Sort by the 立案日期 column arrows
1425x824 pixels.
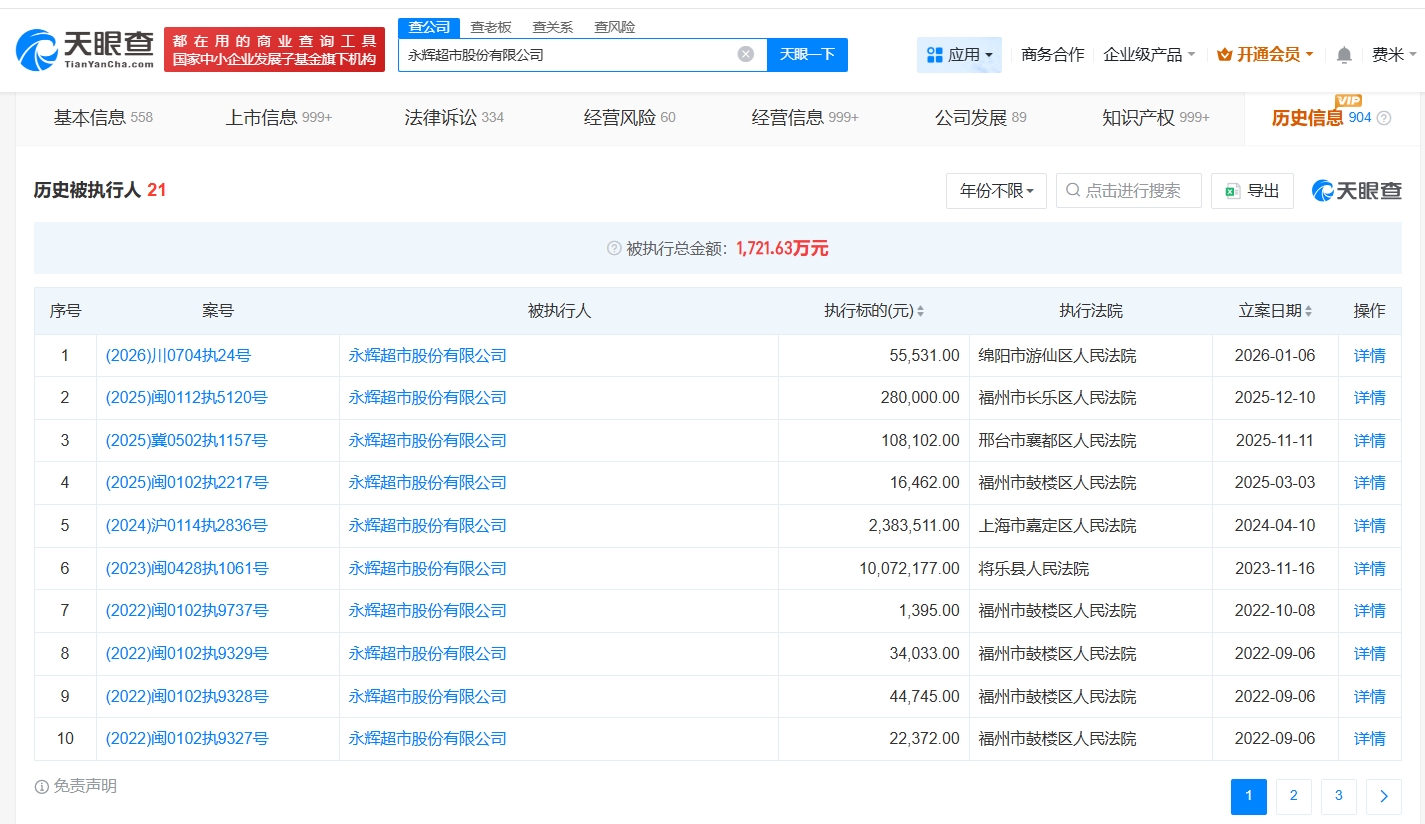pyautogui.click(x=1308, y=311)
